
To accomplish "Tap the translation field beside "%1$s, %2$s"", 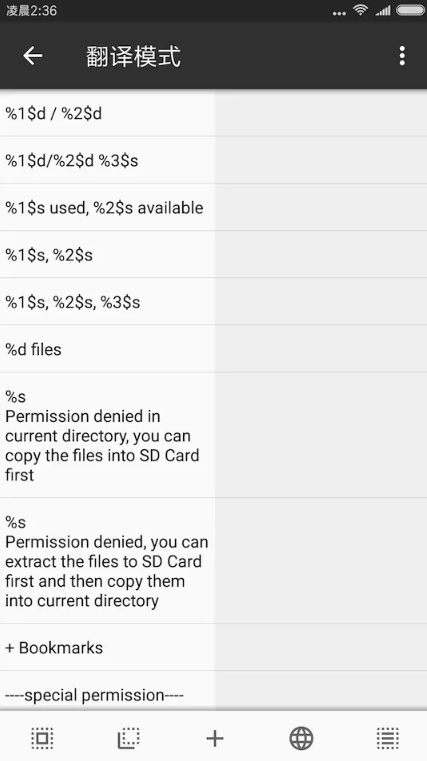I will [321, 255].
